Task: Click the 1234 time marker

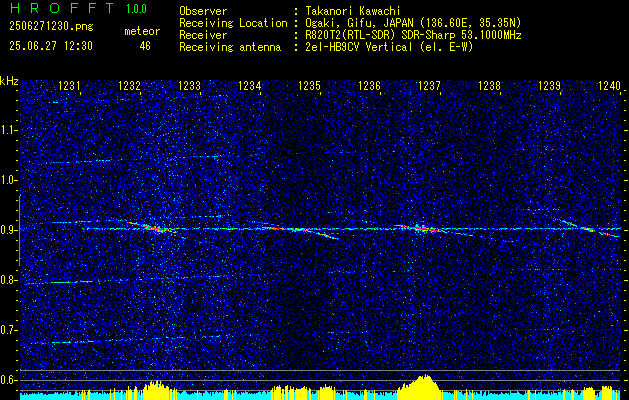Action: coord(249,85)
